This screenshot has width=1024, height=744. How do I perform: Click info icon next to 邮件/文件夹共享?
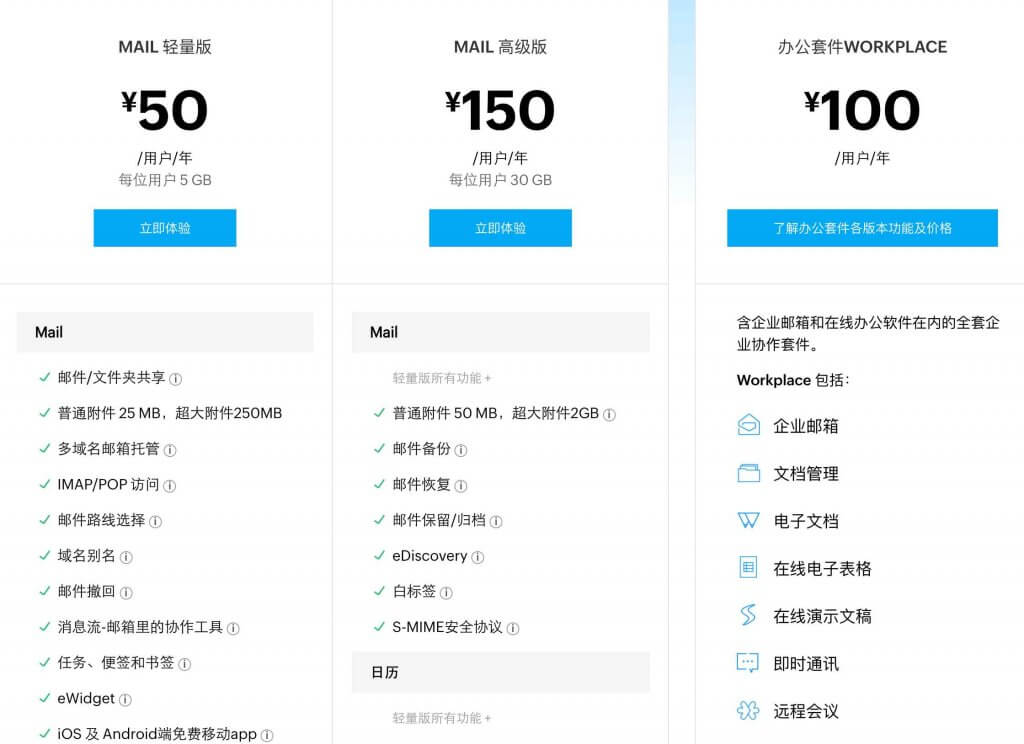(176, 379)
